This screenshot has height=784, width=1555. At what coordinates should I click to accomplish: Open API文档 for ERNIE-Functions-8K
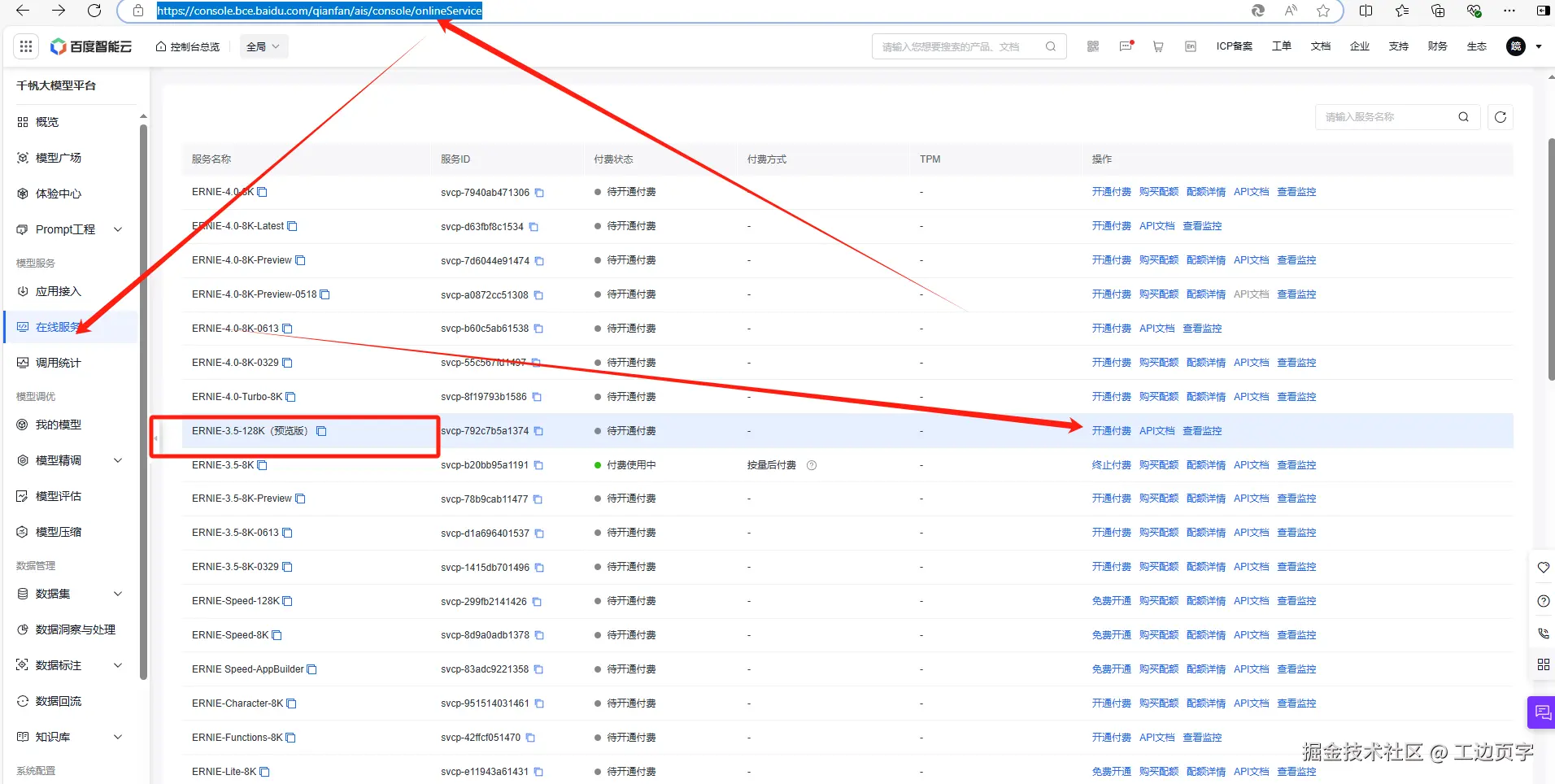point(1156,738)
